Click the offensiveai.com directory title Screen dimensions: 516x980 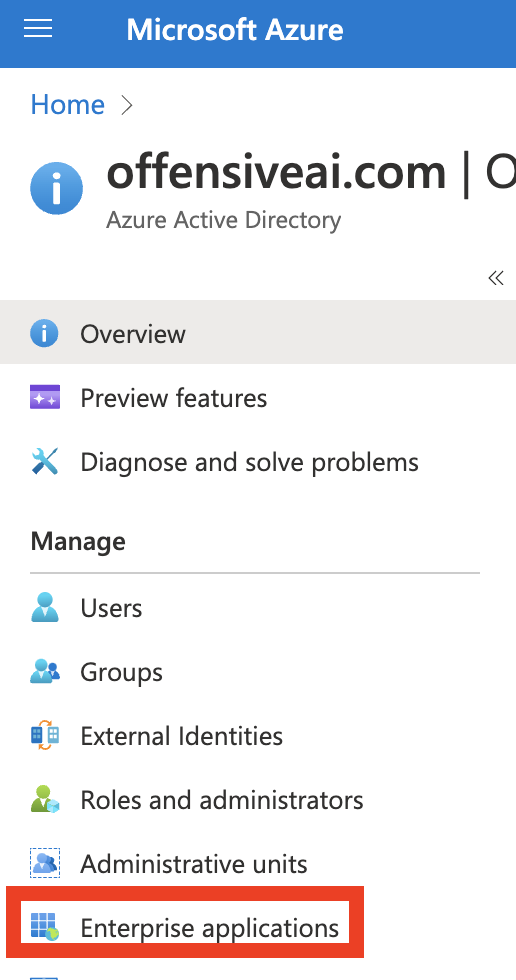276,172
